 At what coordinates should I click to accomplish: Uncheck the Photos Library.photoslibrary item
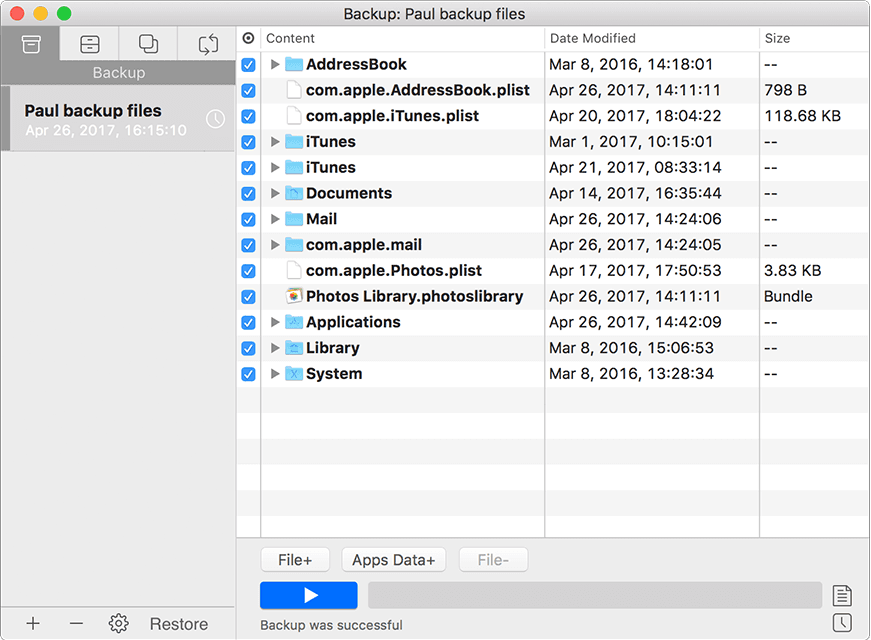(247, 296)
